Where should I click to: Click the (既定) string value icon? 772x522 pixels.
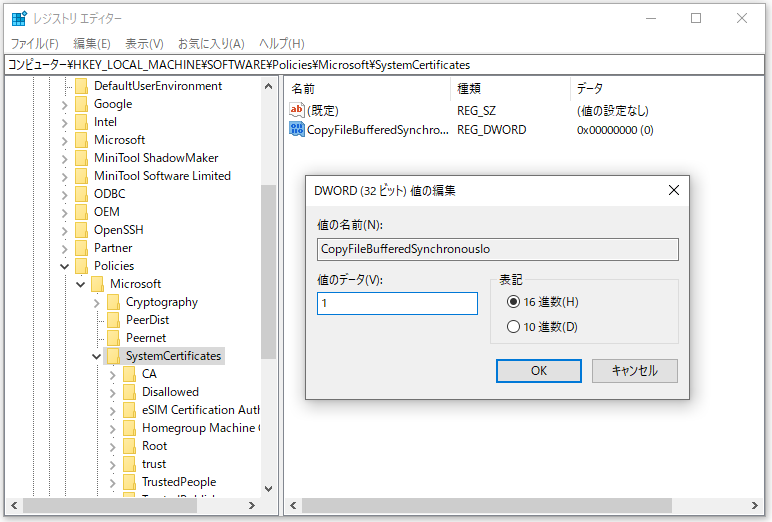tap(297, 110)
